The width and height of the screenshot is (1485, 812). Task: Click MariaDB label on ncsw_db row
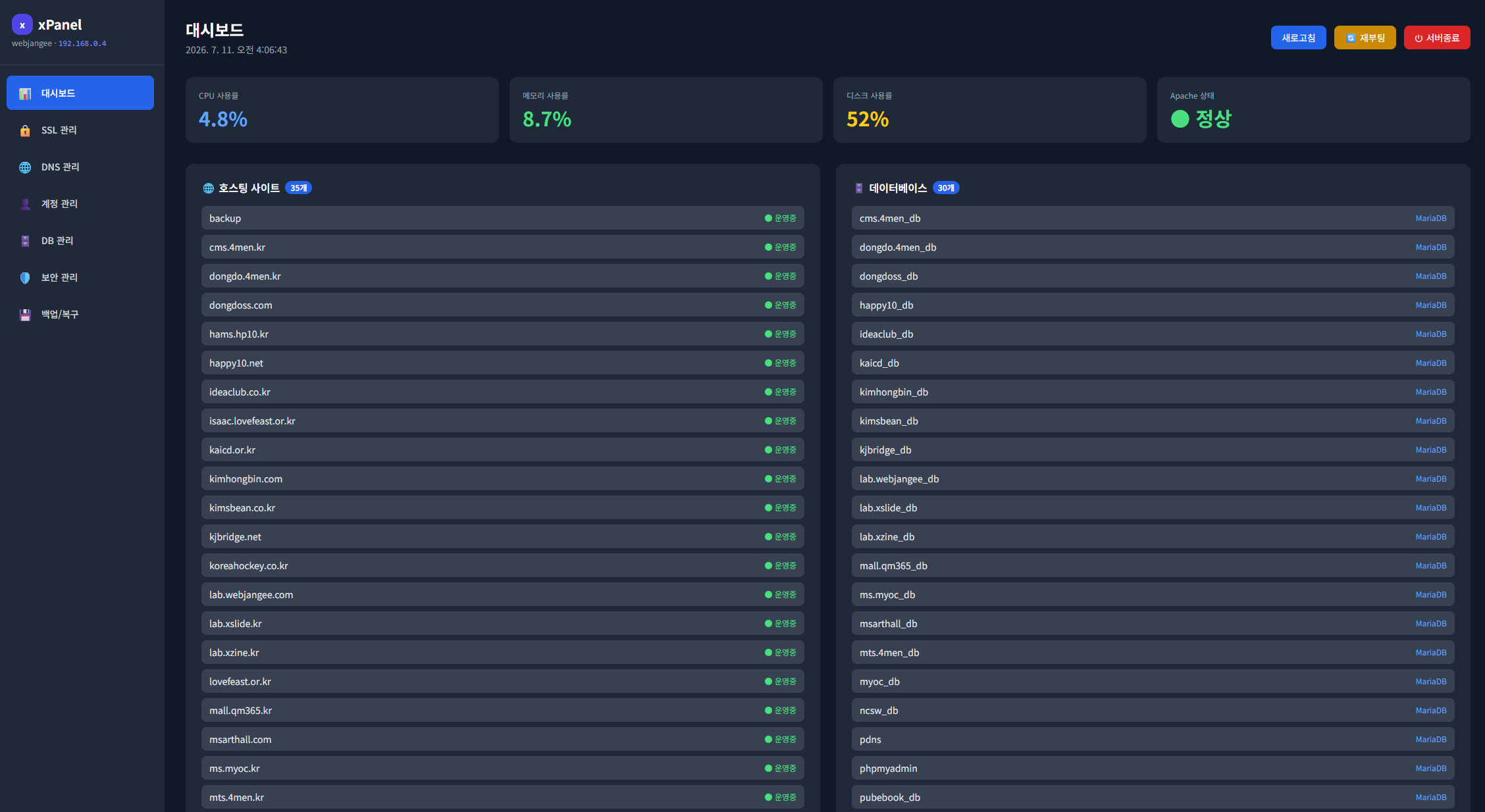(x=1431, y=711)
